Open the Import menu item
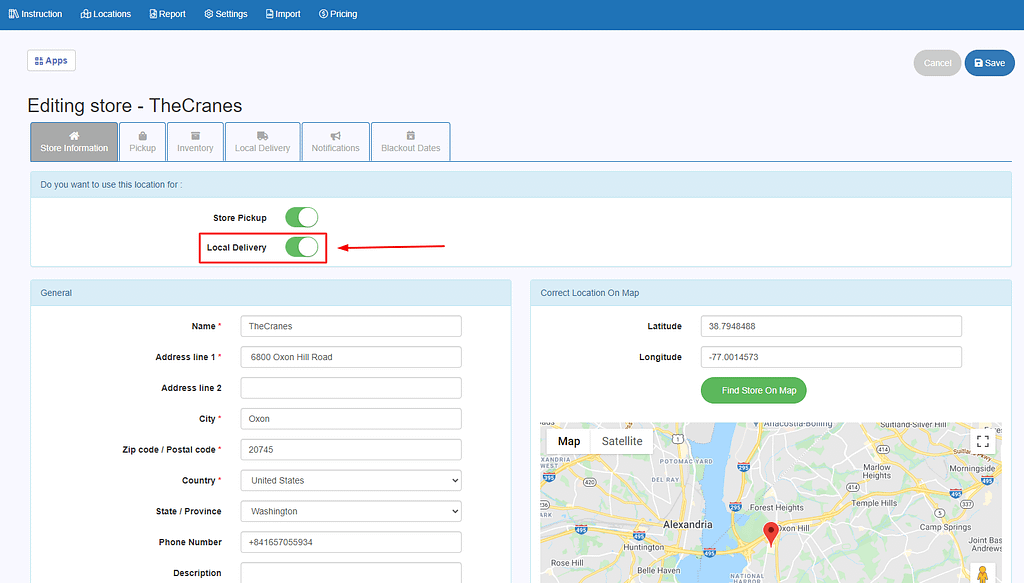The width and height of the screenshot is (1024, 583). [283, 14]
